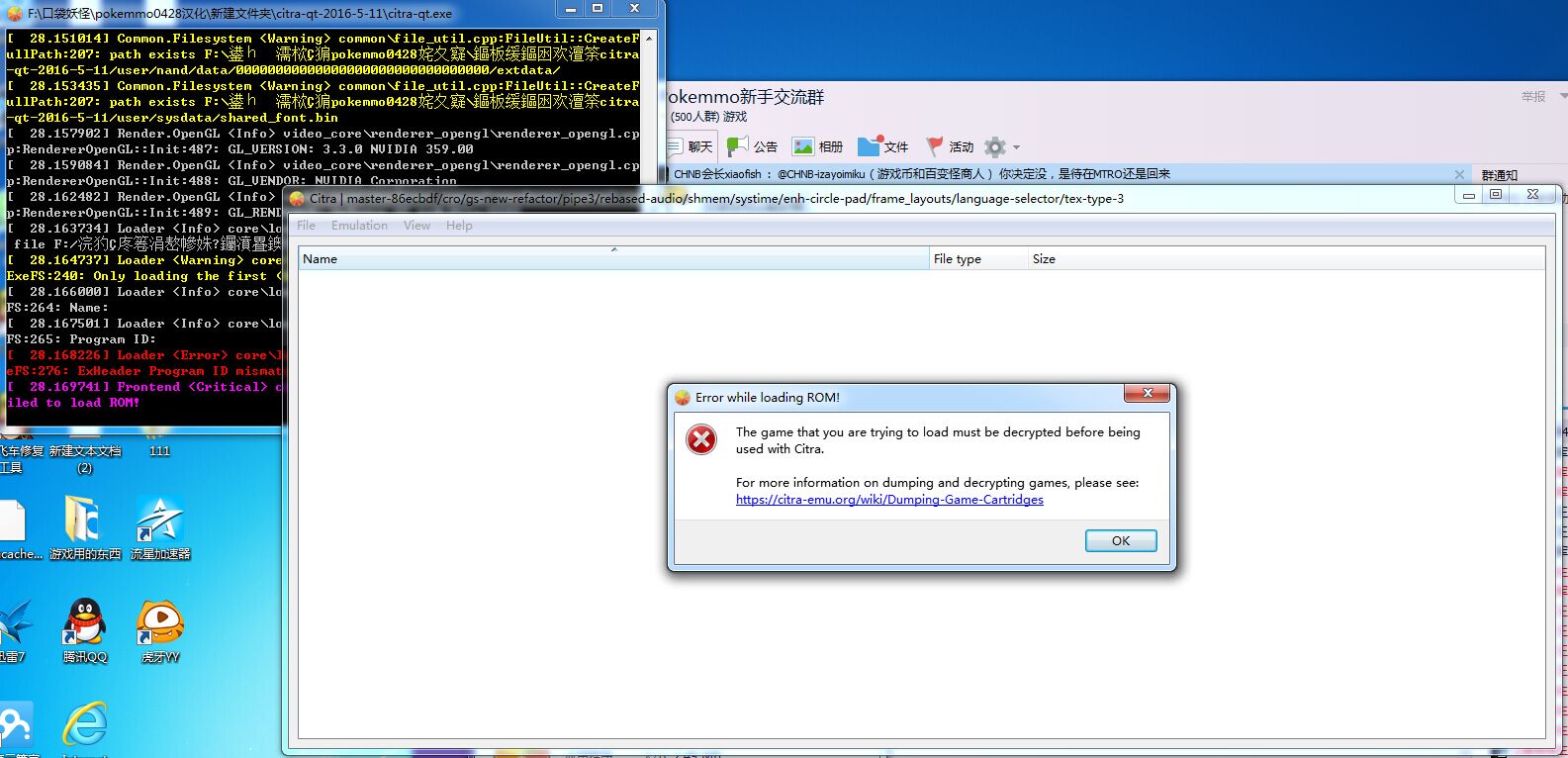
Task: Click OK in the ROM error dialog
Action: (1121, 540)
